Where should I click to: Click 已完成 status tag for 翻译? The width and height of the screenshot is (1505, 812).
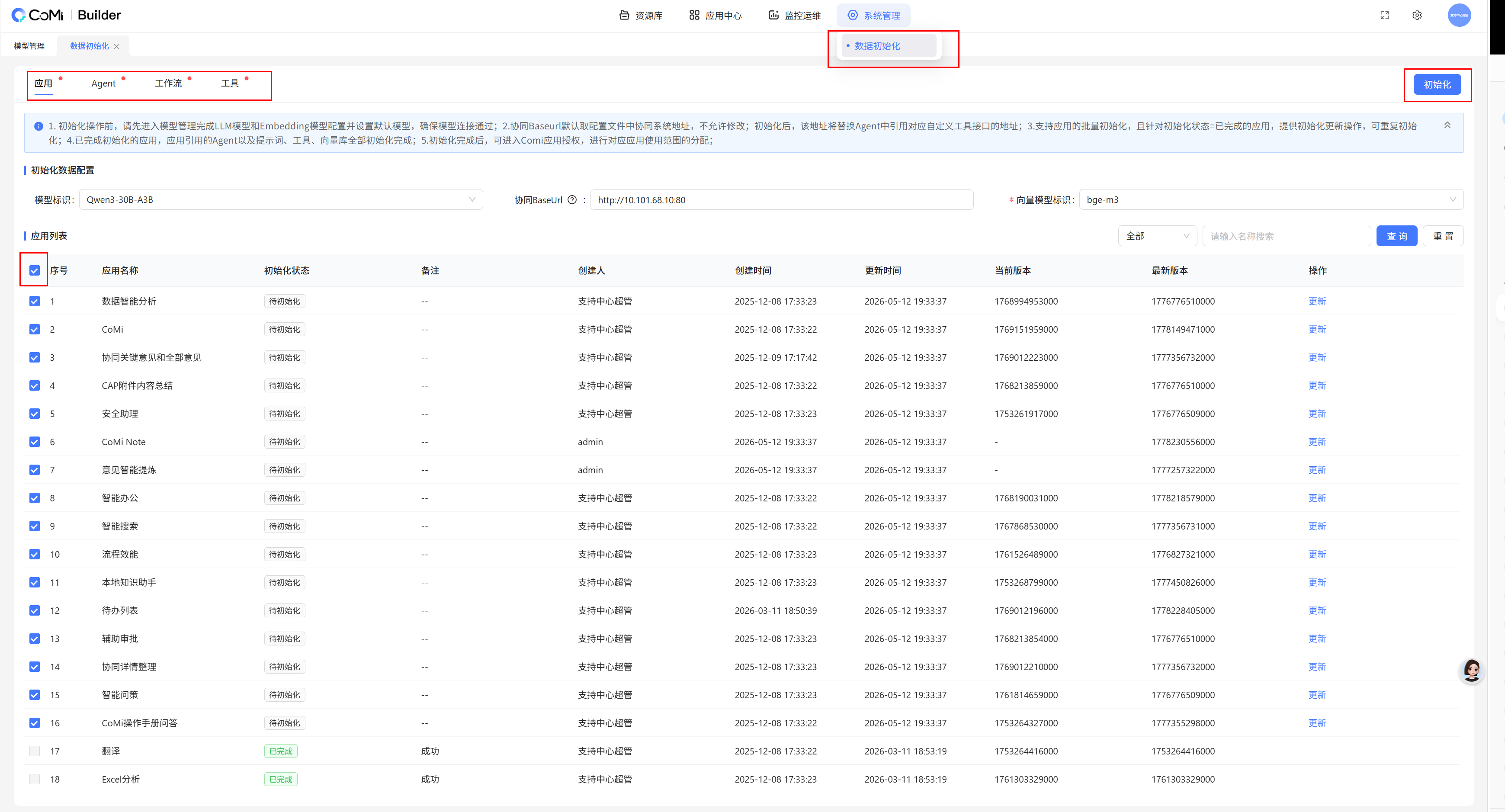tap(280, 751)
